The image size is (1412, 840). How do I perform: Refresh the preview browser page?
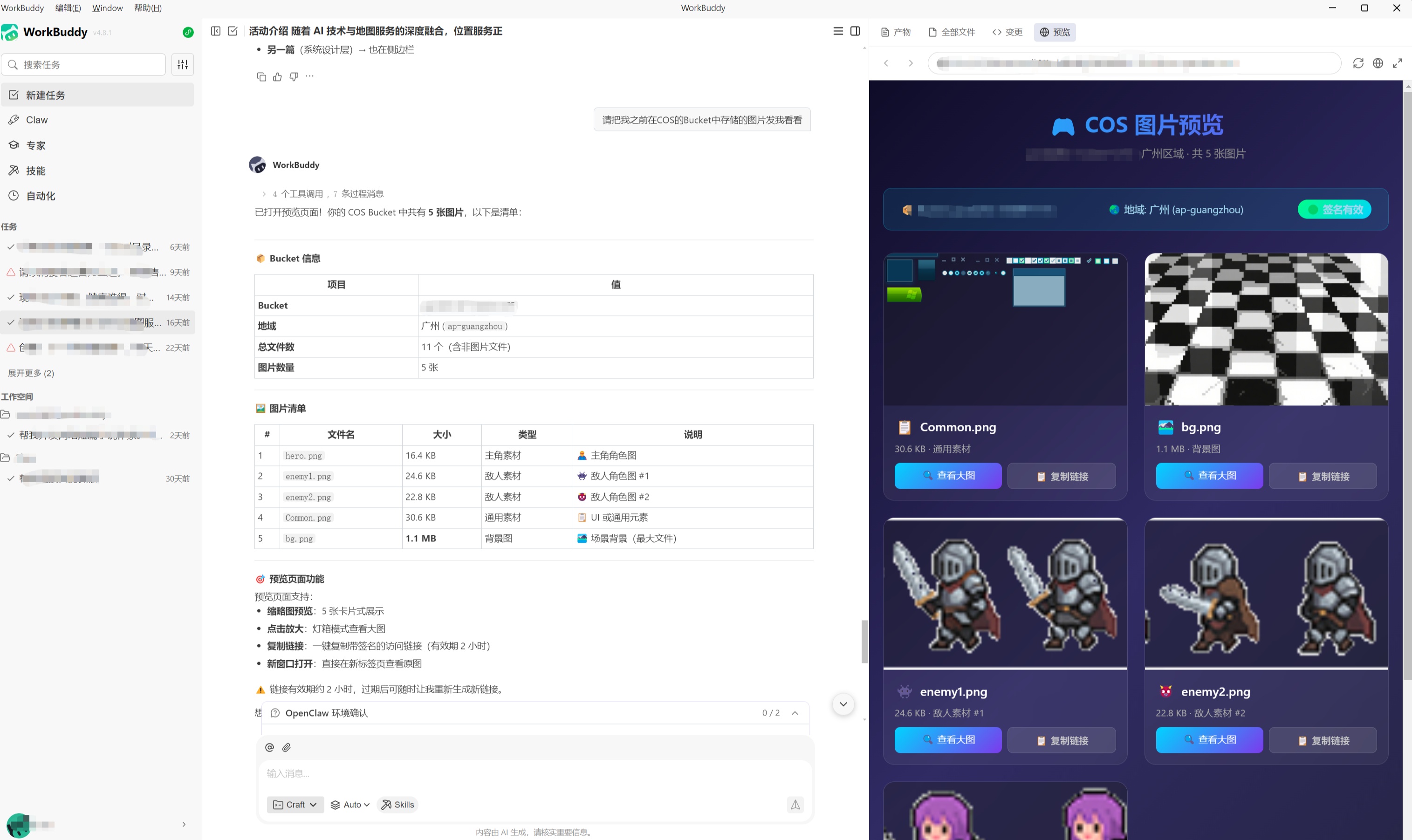(1357, 63)
